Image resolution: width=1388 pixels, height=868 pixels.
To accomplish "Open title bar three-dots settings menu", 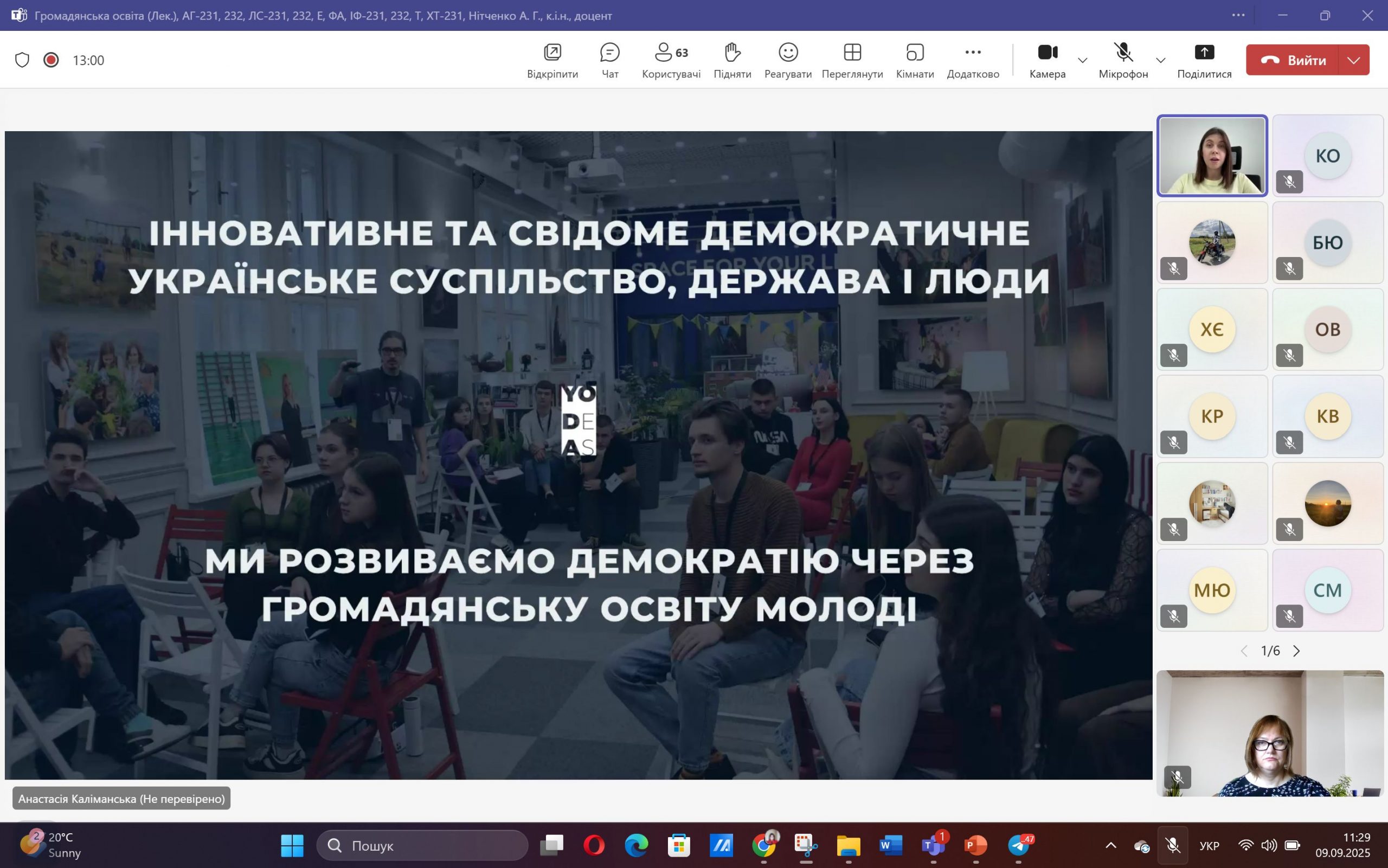I will 1238,16.
